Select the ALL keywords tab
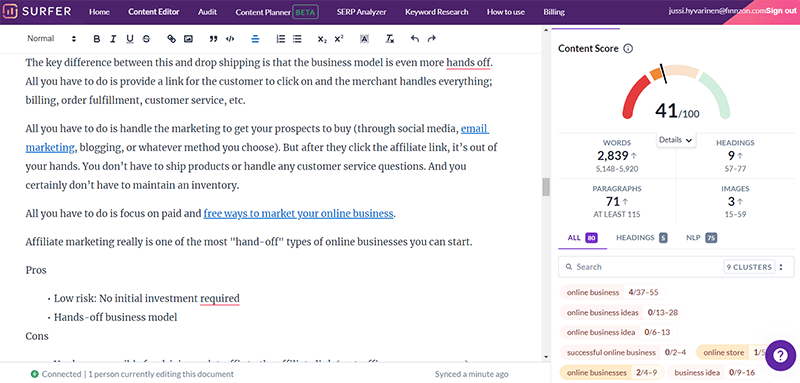 point(582,238)
